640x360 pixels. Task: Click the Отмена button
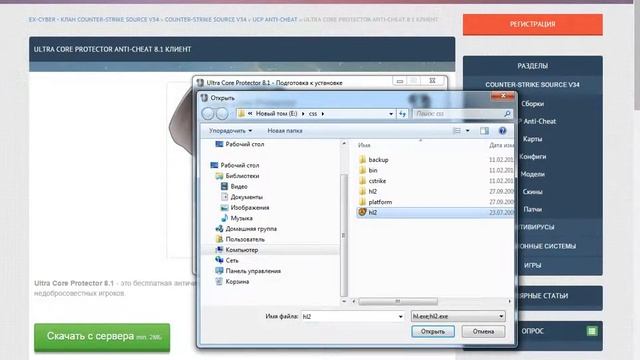click(483, 331)
